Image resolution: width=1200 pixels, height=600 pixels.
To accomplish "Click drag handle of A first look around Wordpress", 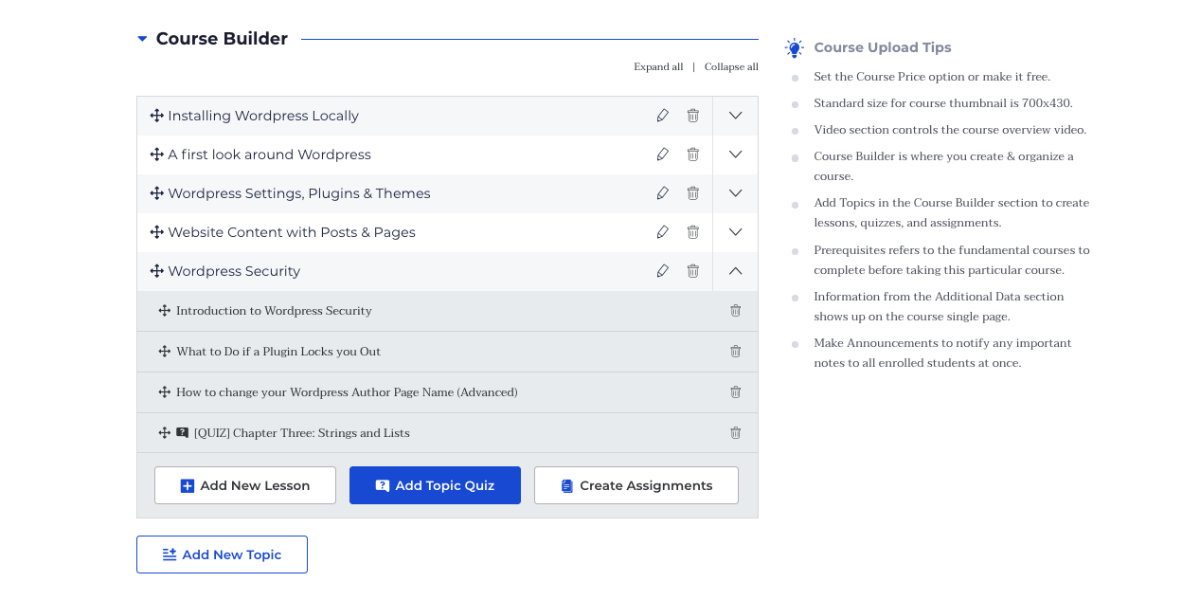I will point(157,155).
